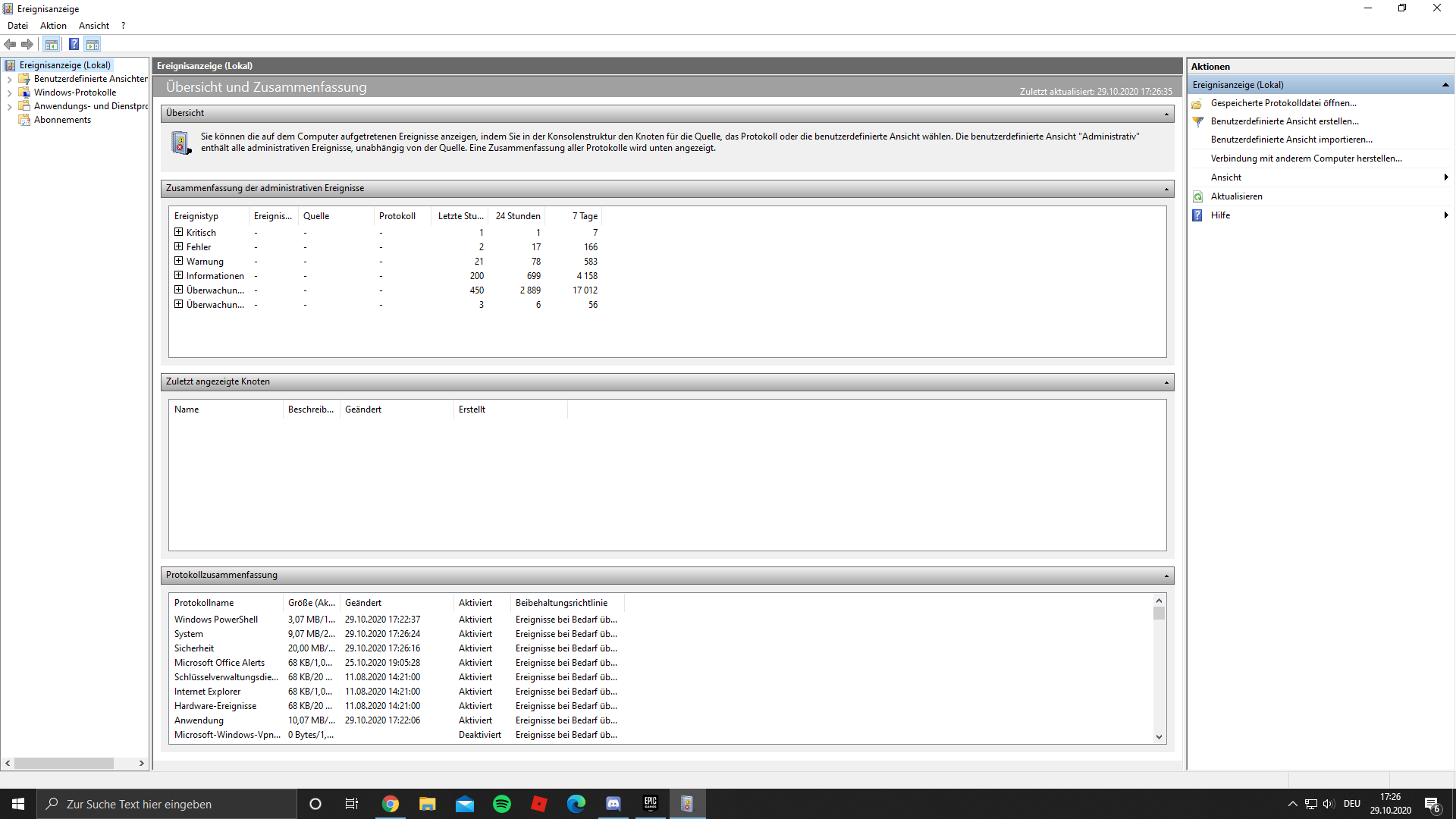1456x819 pixels.
Task: Open Spotify from the taskbar
Action: [x=502, y=804]
